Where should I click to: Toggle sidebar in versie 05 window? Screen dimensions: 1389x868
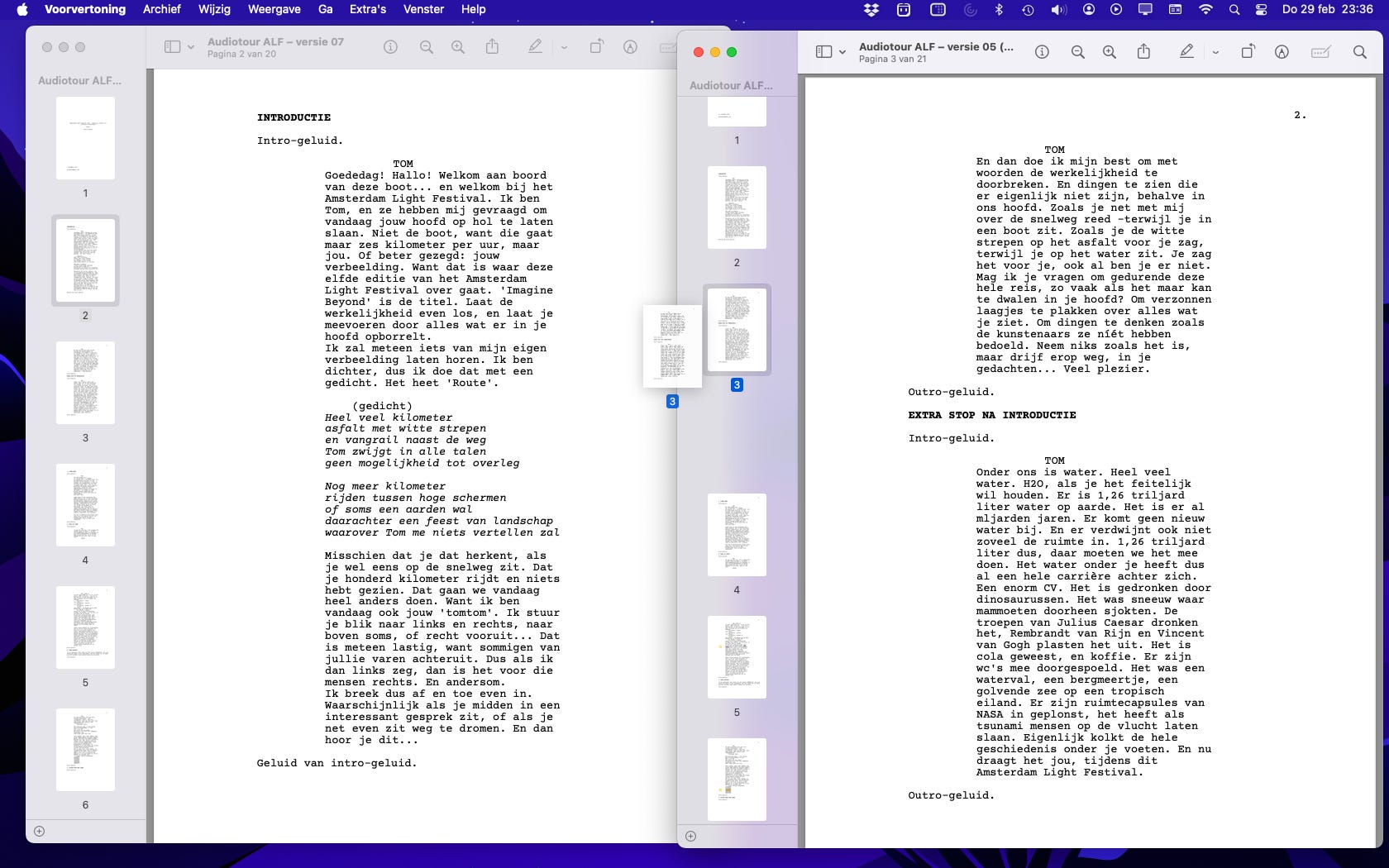pyautogui.click(x=823, y=51)
